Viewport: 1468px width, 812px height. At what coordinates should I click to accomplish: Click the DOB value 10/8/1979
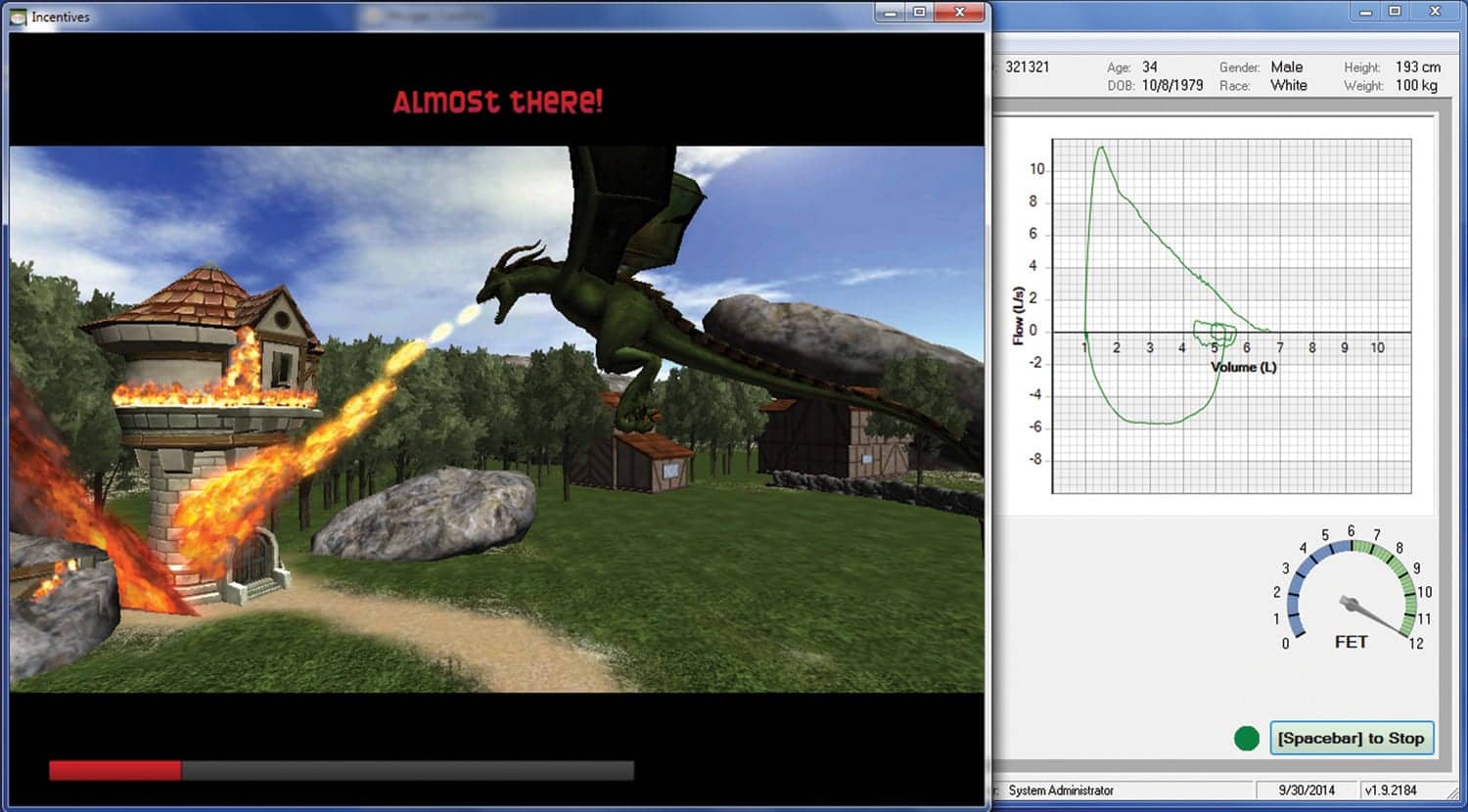click(x=1171, y=86)
